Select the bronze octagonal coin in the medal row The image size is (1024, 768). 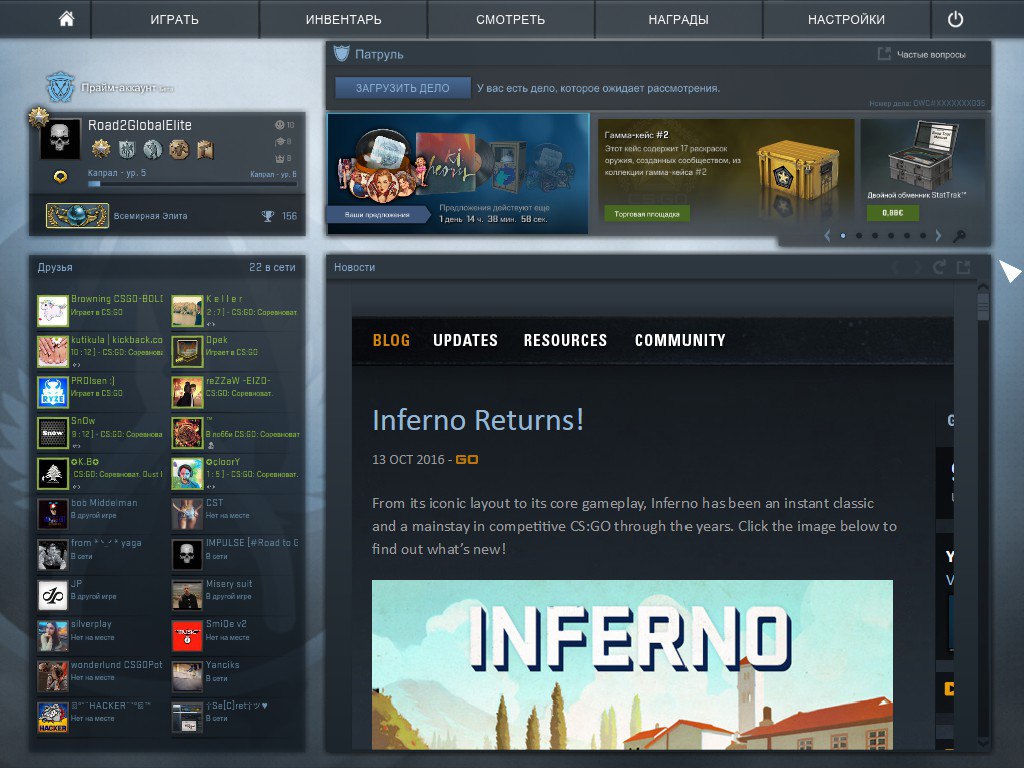179,150
